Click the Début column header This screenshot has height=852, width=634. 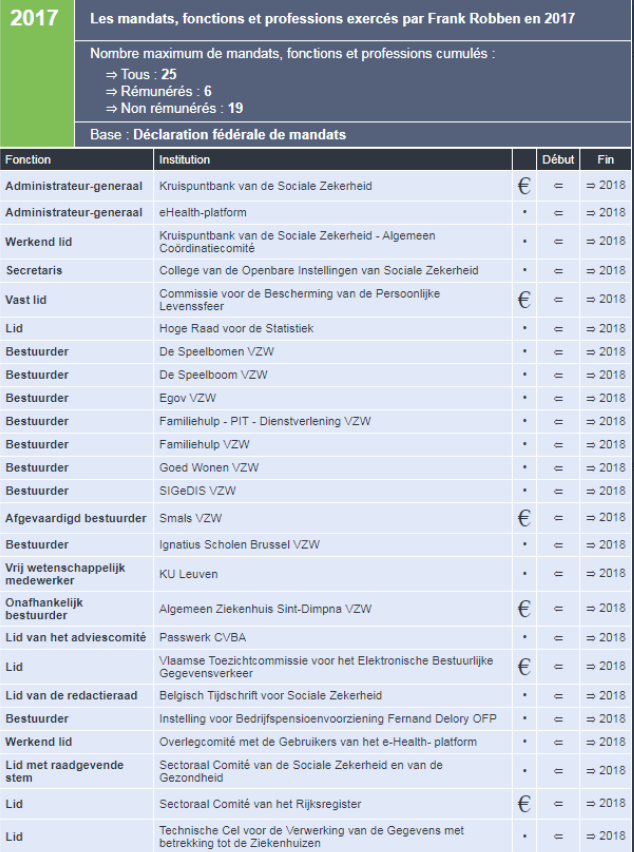pyautogui.click(x=558, y=159)
